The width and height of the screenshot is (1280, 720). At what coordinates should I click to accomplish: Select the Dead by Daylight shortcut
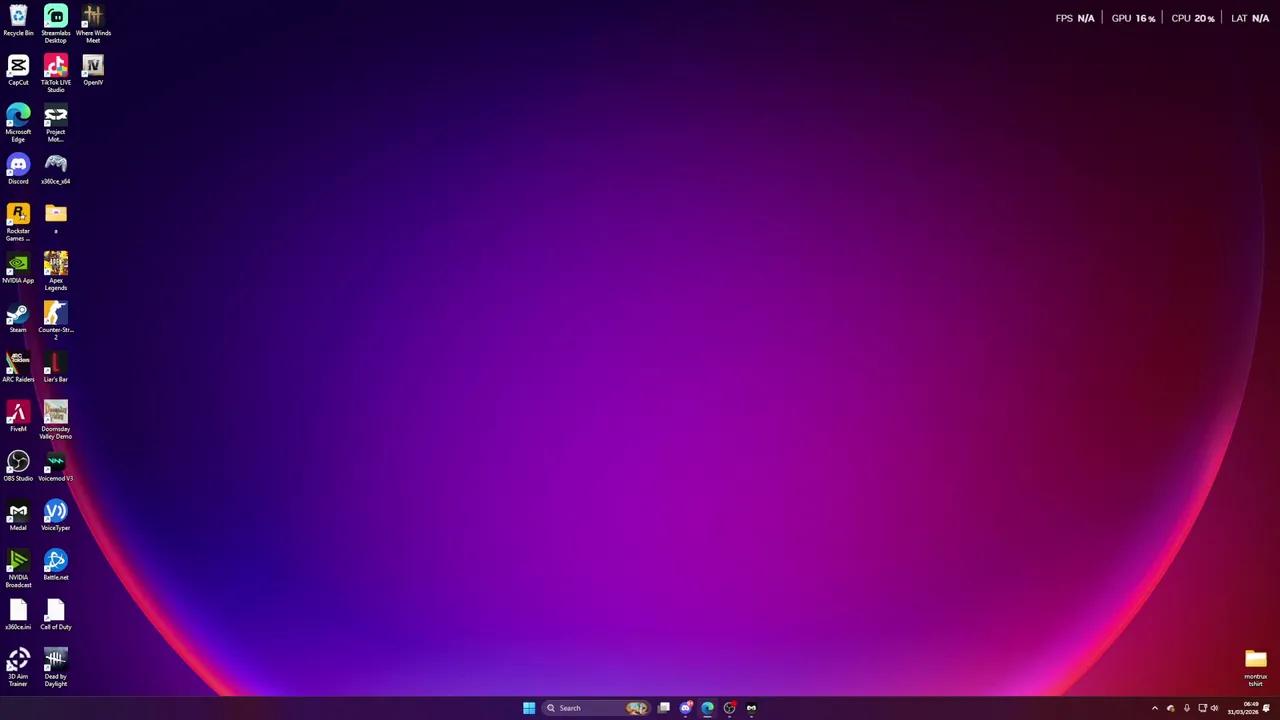coord(56,668)
